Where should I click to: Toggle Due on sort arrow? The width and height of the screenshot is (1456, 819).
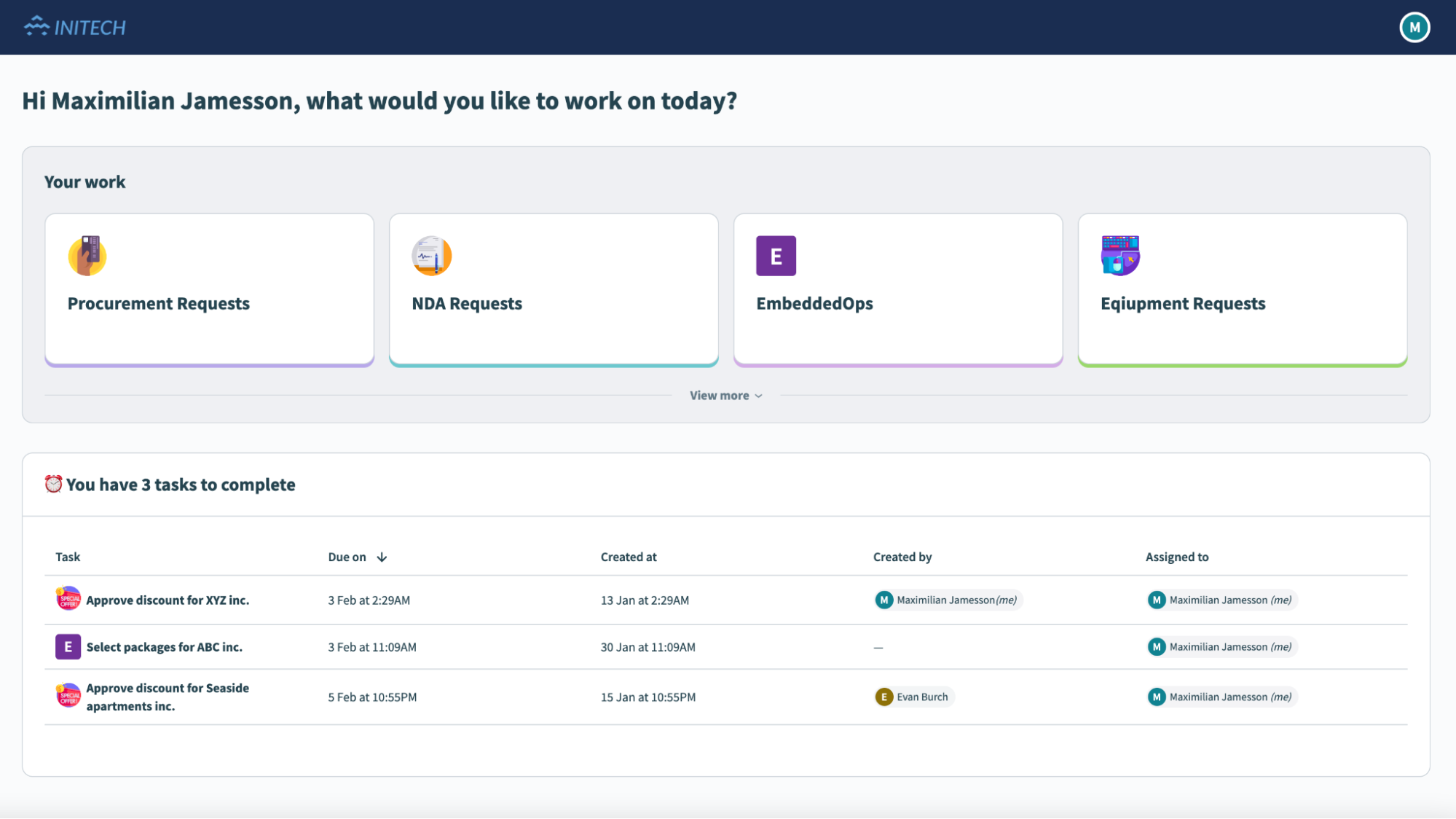point(382,557)
